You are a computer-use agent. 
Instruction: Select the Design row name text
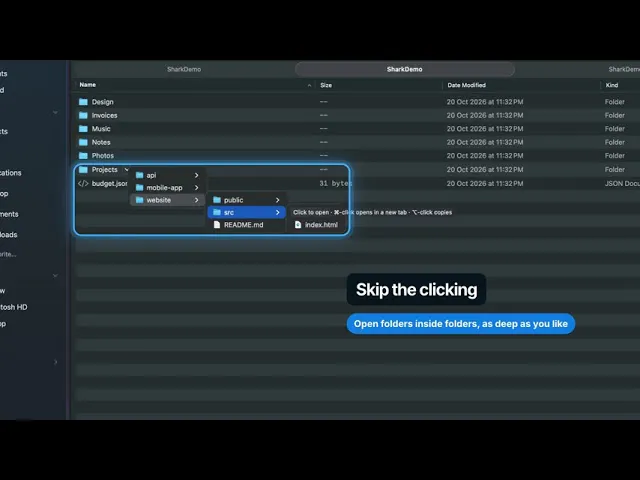point(102,102)
